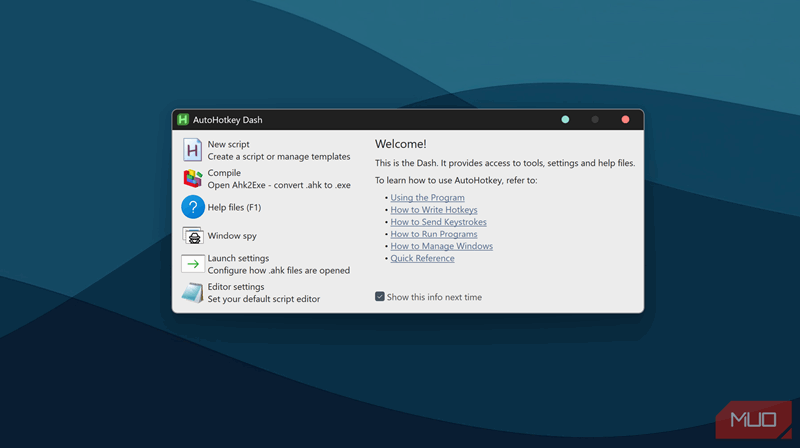Choose the Window spy text entry
This screenshot has height=448, width=800.
coord(232,236)
